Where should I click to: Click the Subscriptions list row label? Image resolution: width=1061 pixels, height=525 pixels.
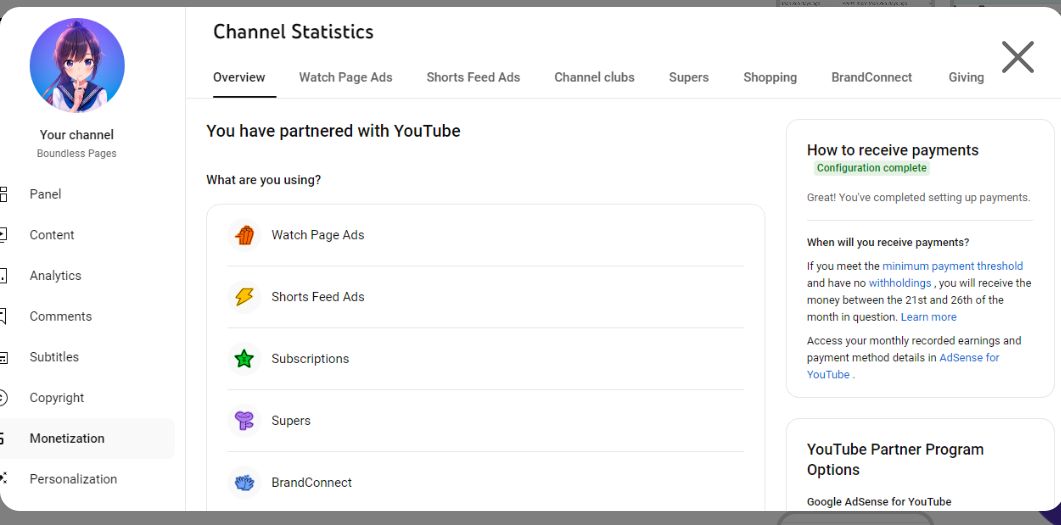tap(310, 359)
